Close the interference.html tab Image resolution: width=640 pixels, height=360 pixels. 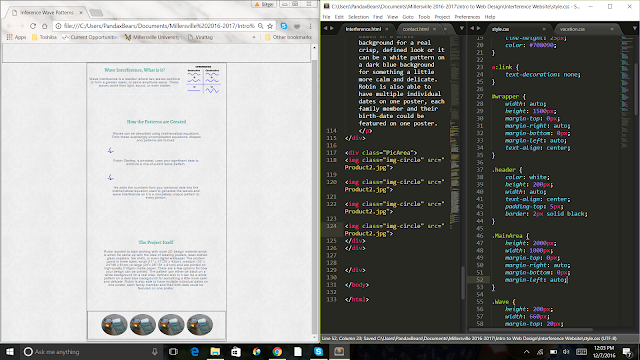pyautogui.click(x=387, y=29)
